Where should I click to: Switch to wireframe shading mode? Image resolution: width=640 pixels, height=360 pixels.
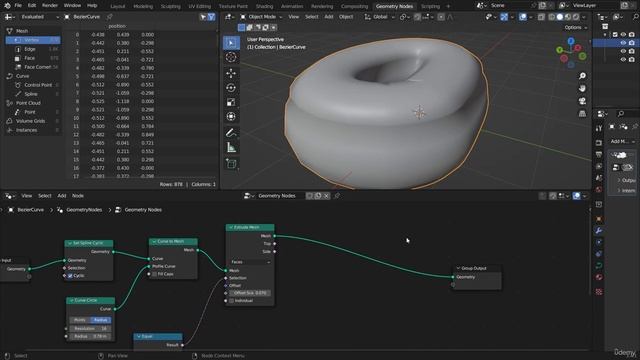coord(552,17)
